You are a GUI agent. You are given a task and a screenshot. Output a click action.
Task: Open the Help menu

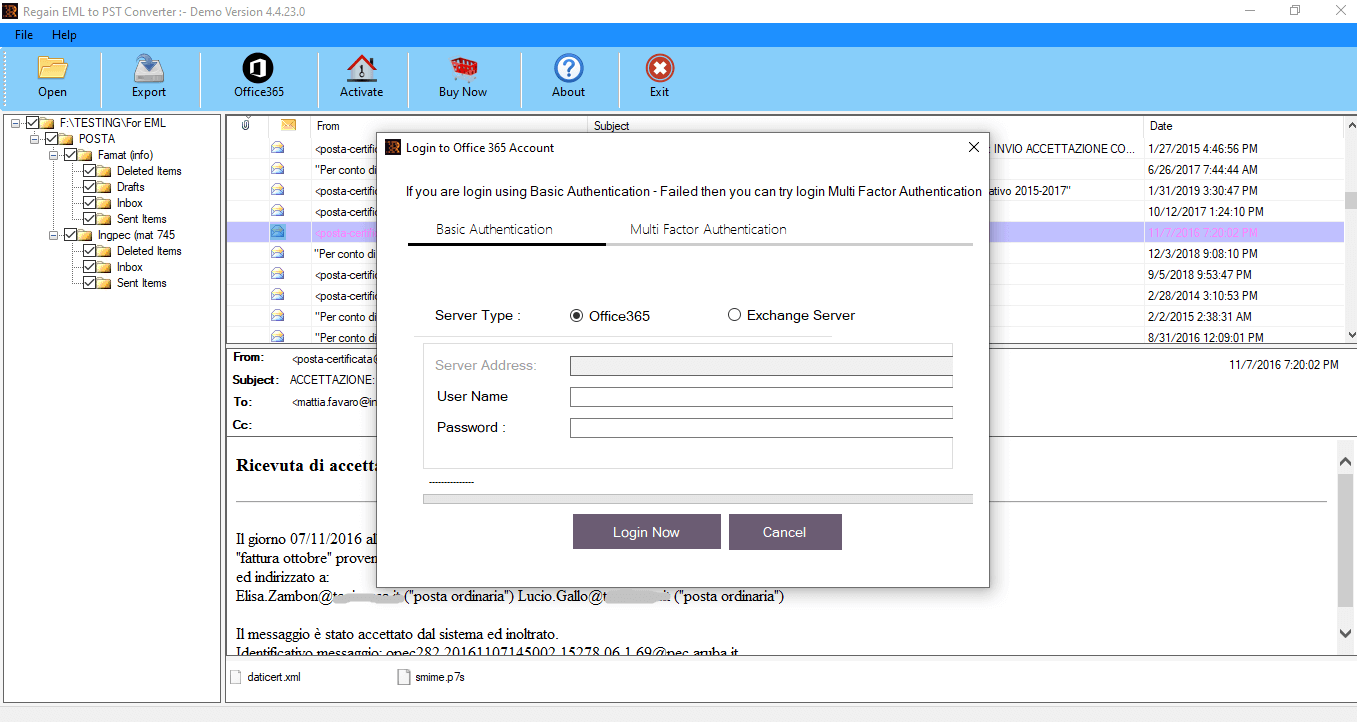pos(64,35)
